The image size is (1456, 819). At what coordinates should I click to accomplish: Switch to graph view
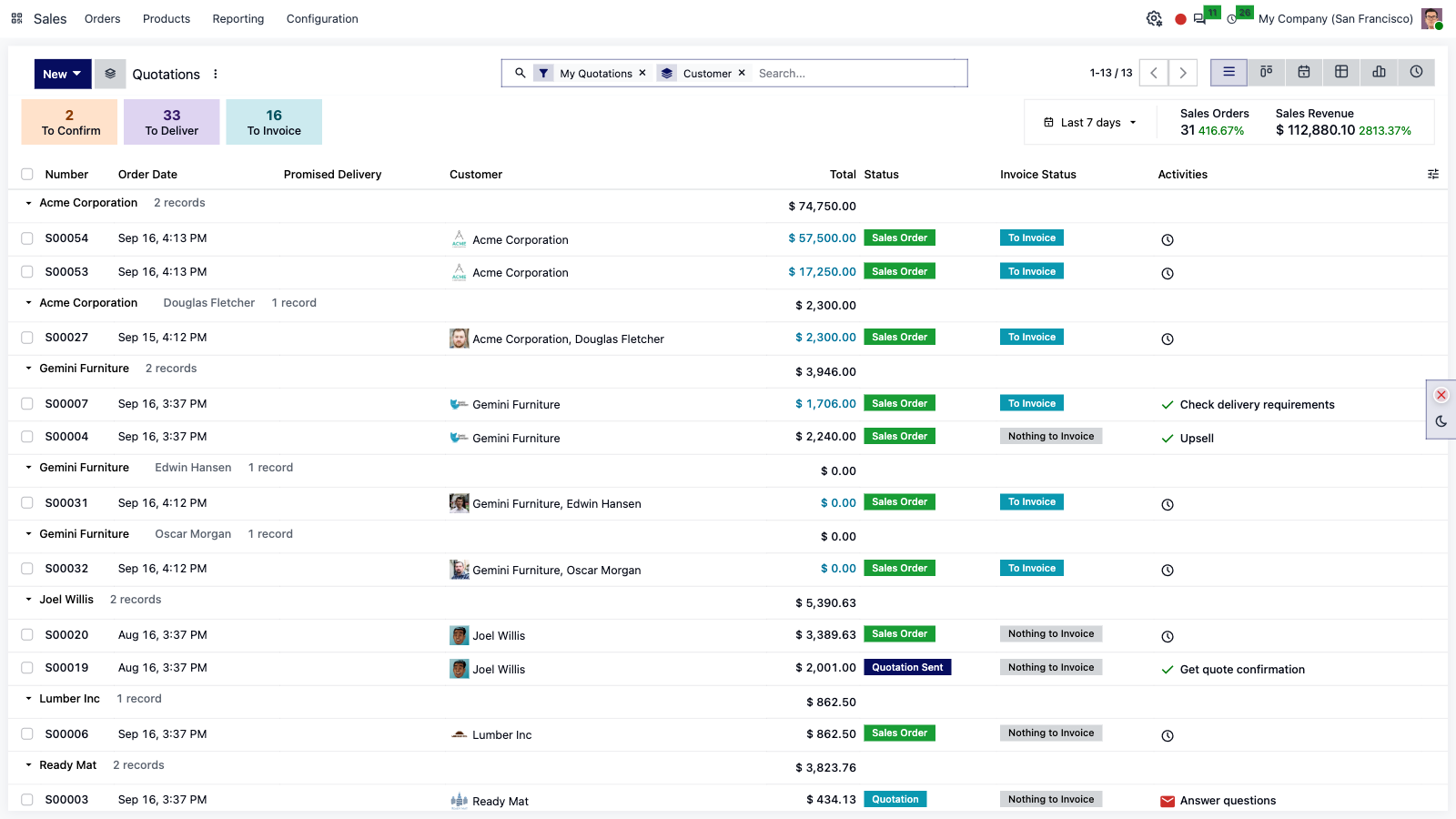click(x=1379, y=72)
